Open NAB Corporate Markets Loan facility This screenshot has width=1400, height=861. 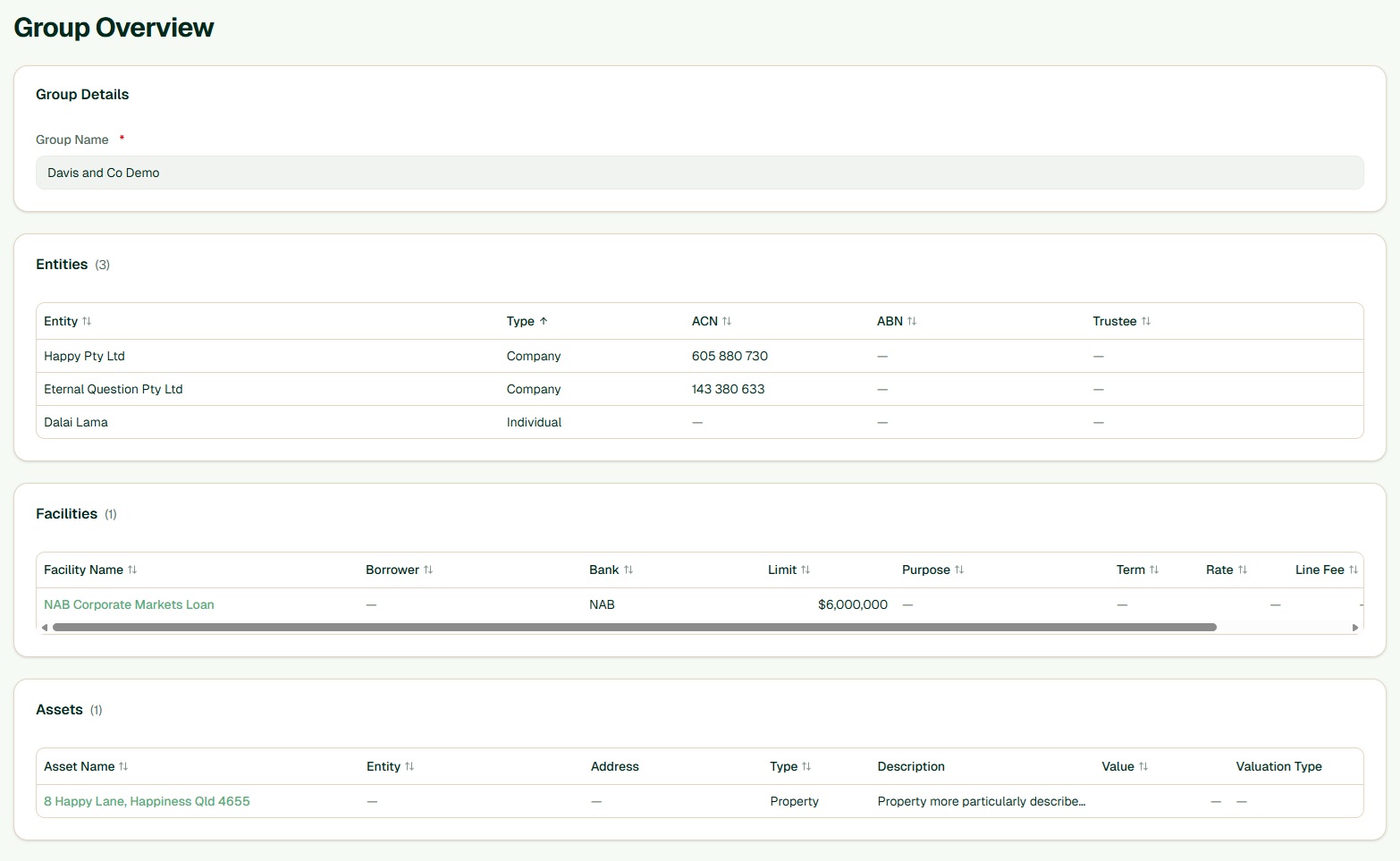tap(129, 604)
